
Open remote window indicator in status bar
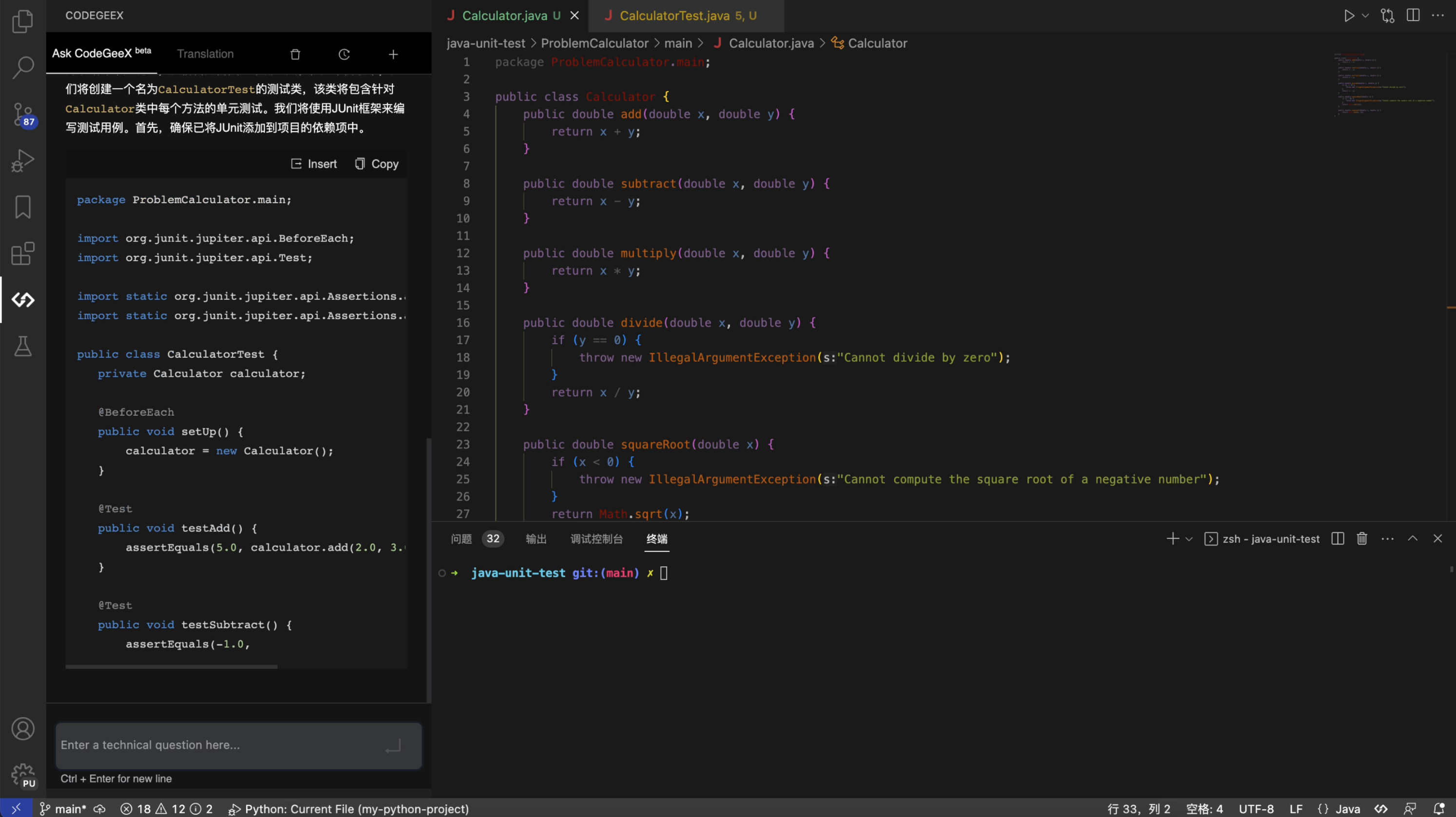pyautogui.click(x=16, y=809)
